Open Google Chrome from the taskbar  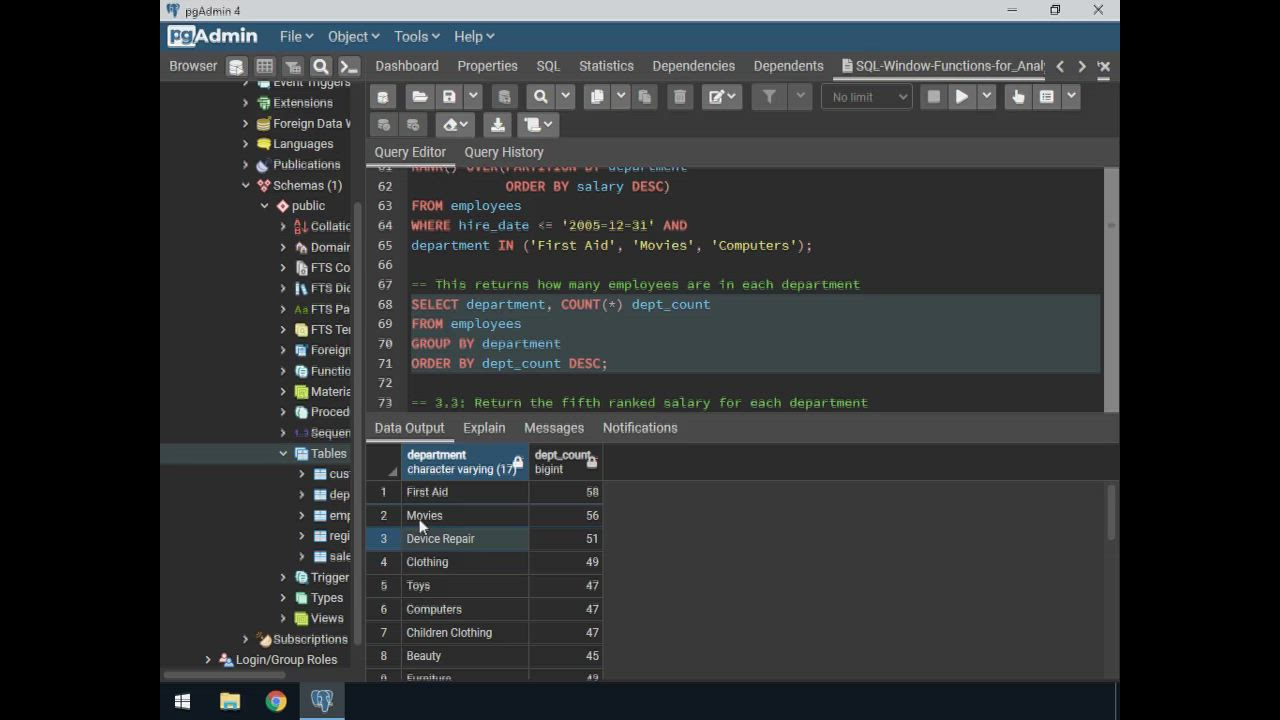coord(276,701)
